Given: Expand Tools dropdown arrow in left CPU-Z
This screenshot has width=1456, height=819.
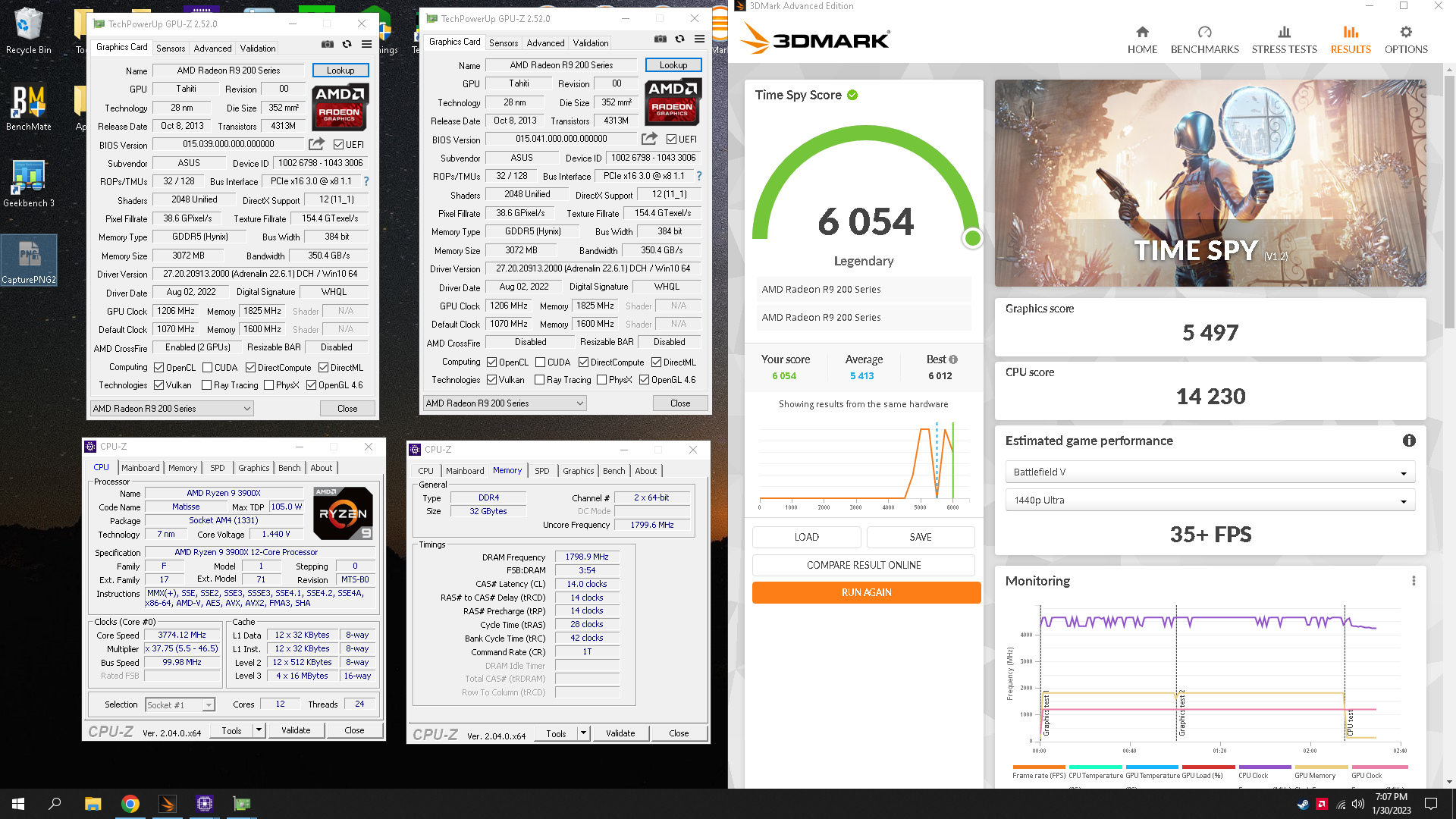Looking at the screenshot, I should tap(259, 730).
